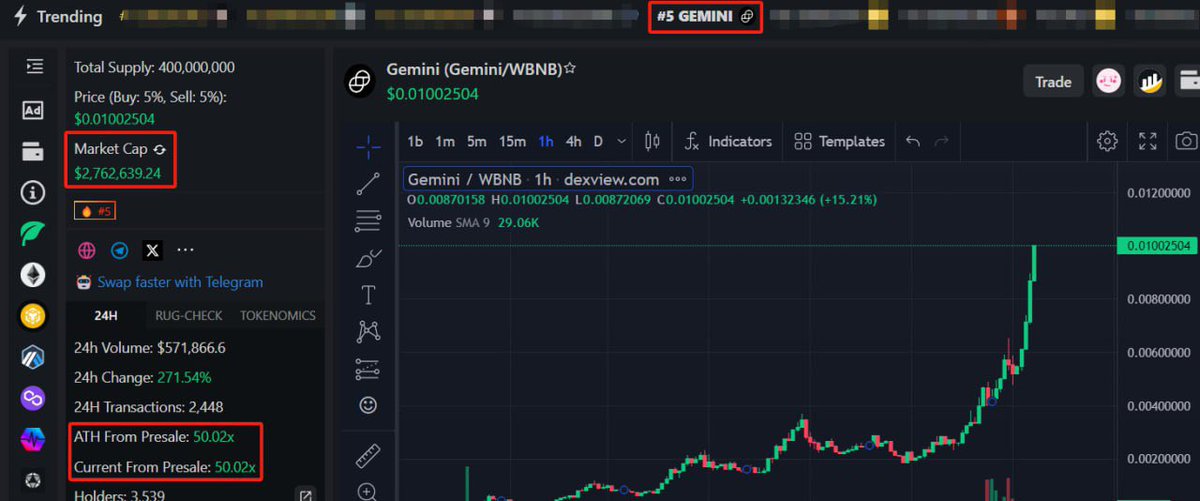Open the Indicators menu
Image resolution: width=1200 pixels, height=501 pixels.
pyautogui.click(x=728, y=141)
